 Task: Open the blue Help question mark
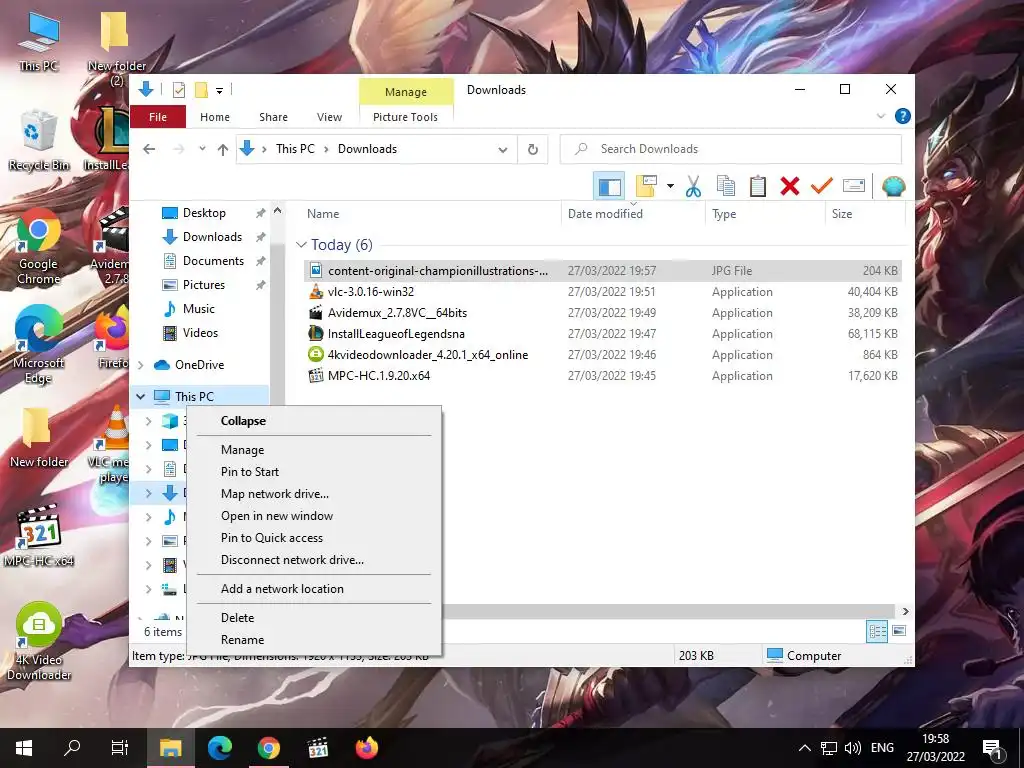pyautogui.click(x=903, y=116)
